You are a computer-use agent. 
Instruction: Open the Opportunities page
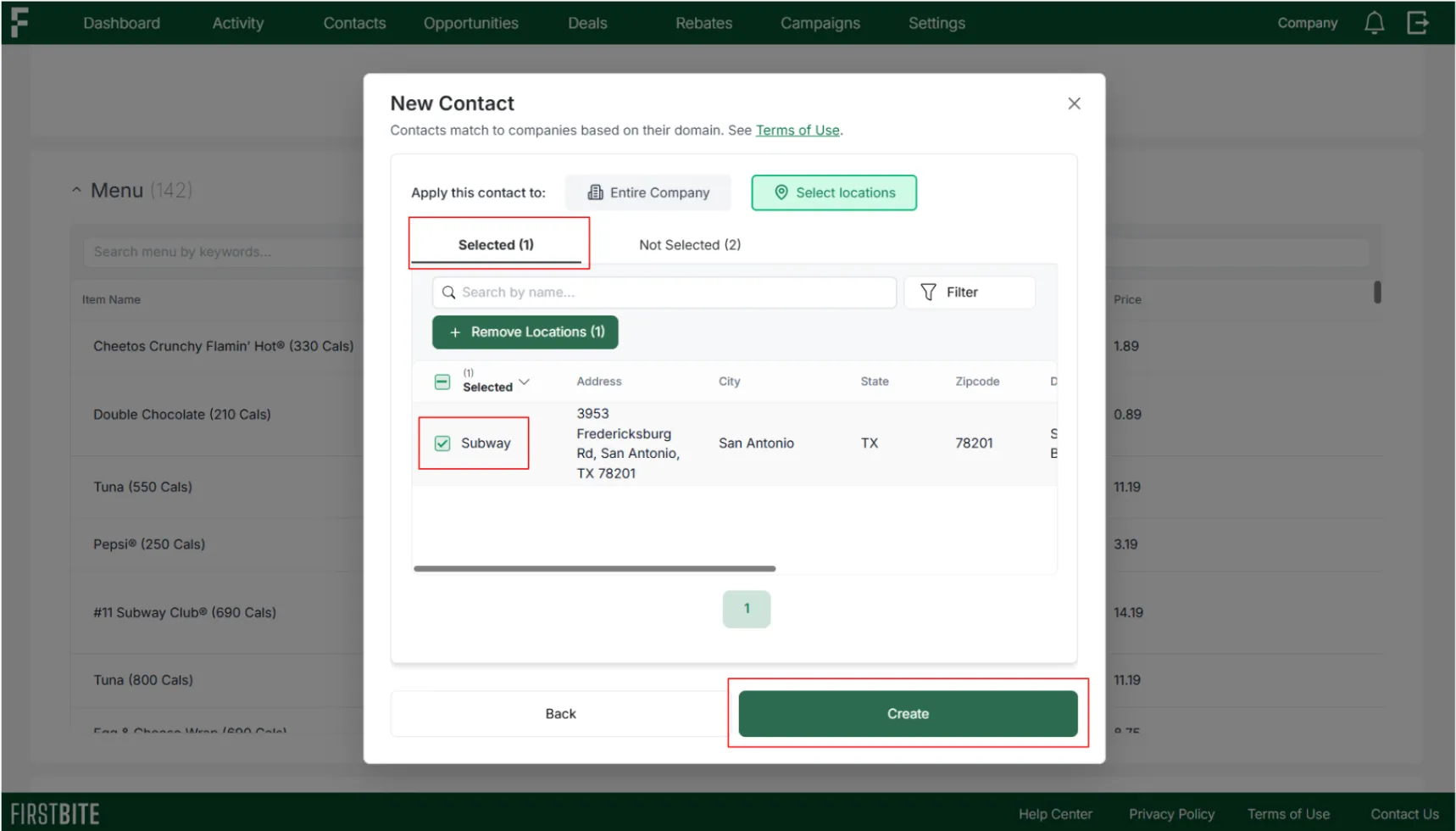coord(471,23)
